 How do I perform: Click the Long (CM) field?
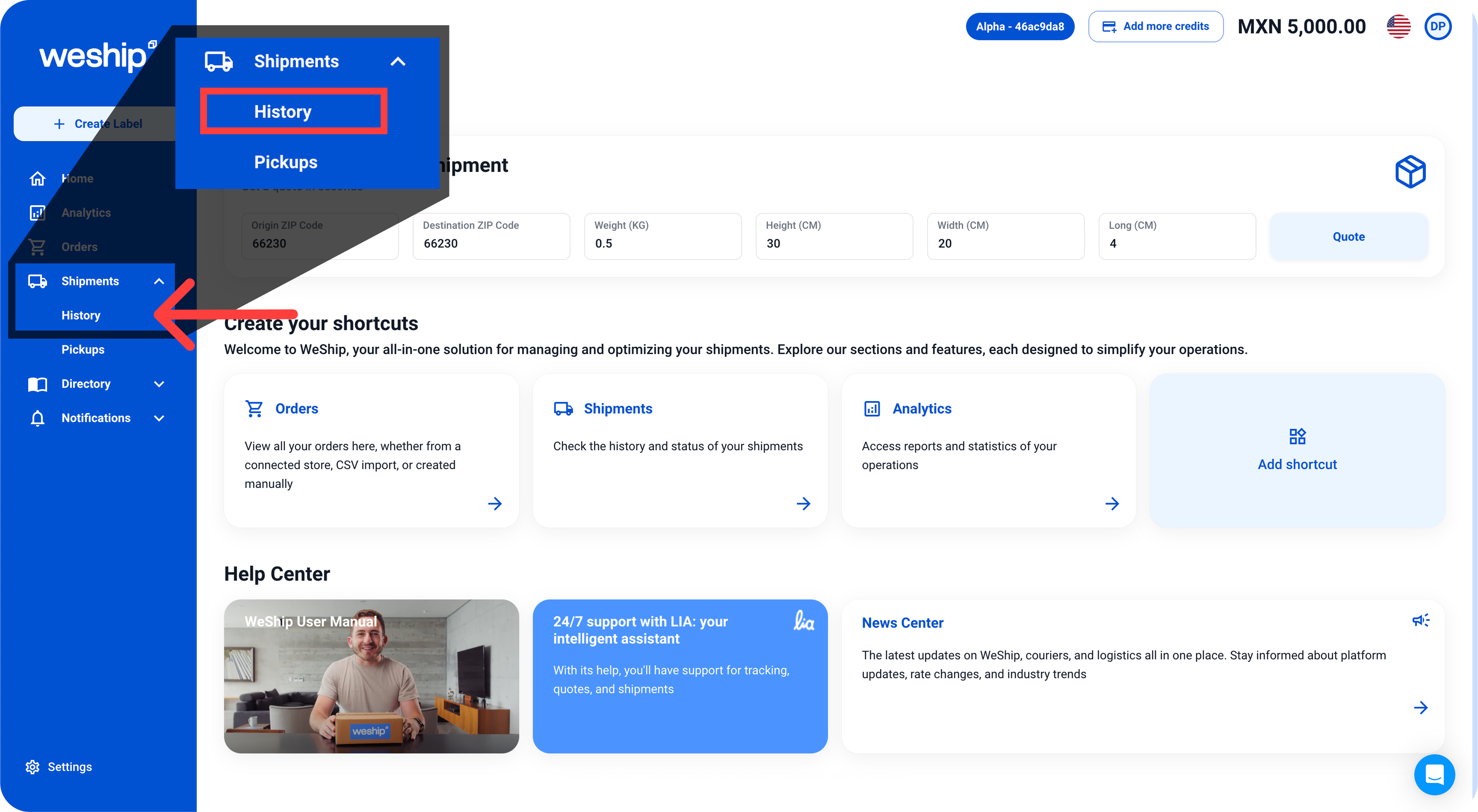(1177, 236)
